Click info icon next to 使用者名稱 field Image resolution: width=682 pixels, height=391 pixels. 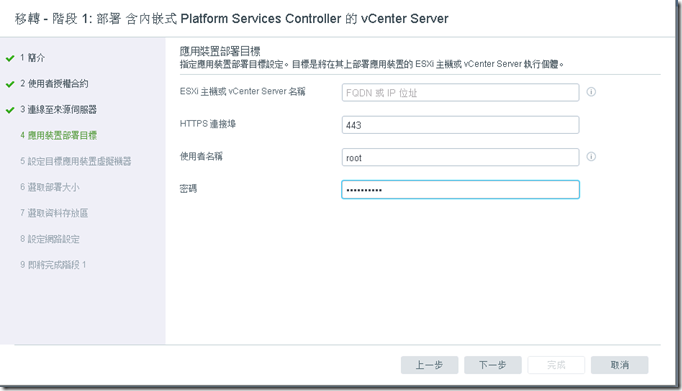coord(591,157)
